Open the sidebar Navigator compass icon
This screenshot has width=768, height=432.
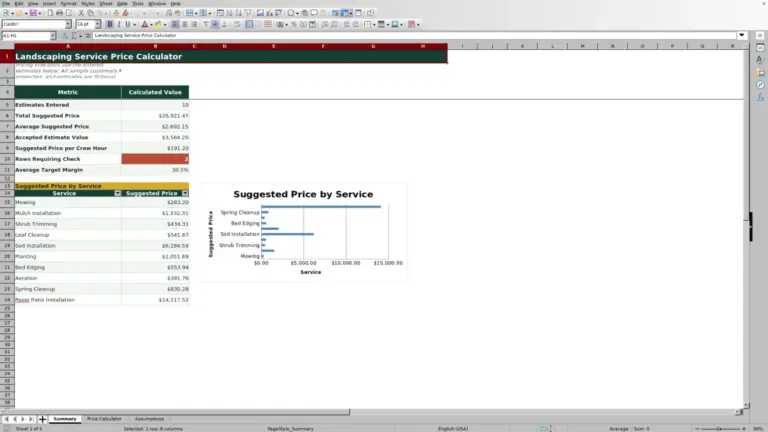click(x=760, y=85)
